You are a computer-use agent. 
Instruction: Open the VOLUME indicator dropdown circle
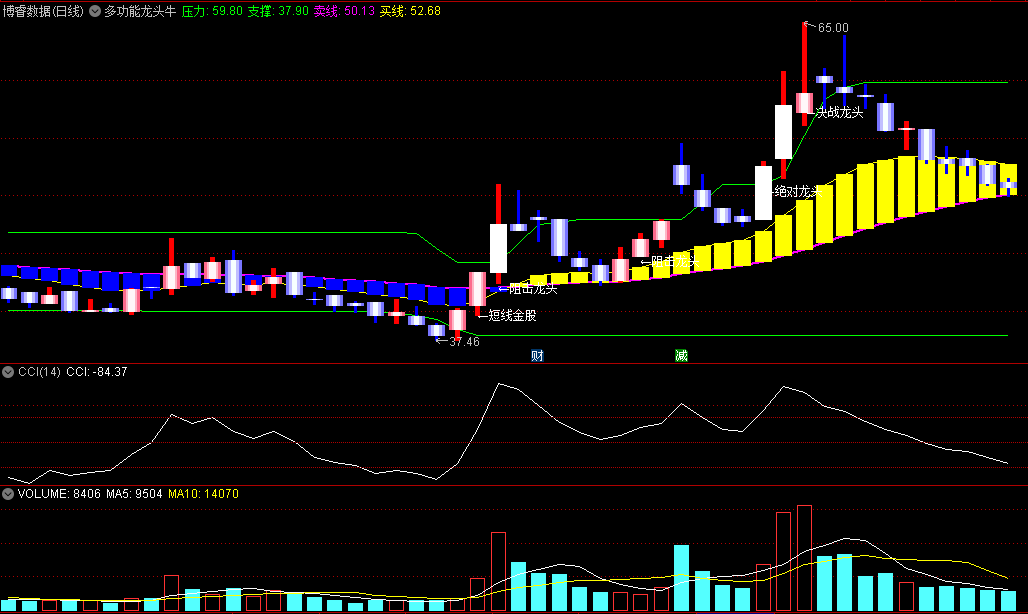(x=8, y=494)
